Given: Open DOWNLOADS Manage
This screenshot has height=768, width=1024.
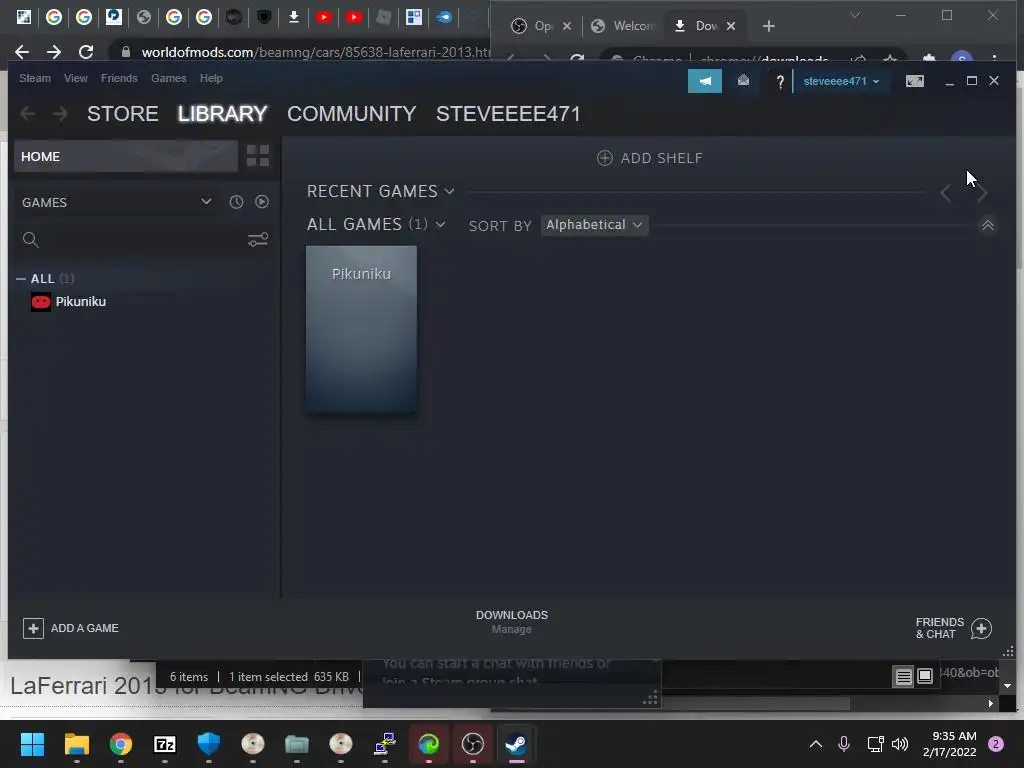Looking at the screenshot, I should [512, 622].
